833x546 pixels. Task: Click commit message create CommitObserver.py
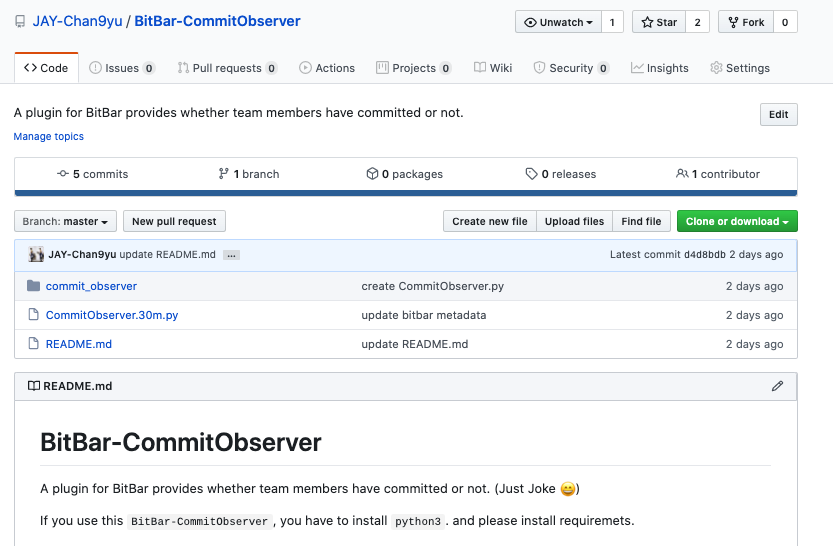[x=432, y=286]
